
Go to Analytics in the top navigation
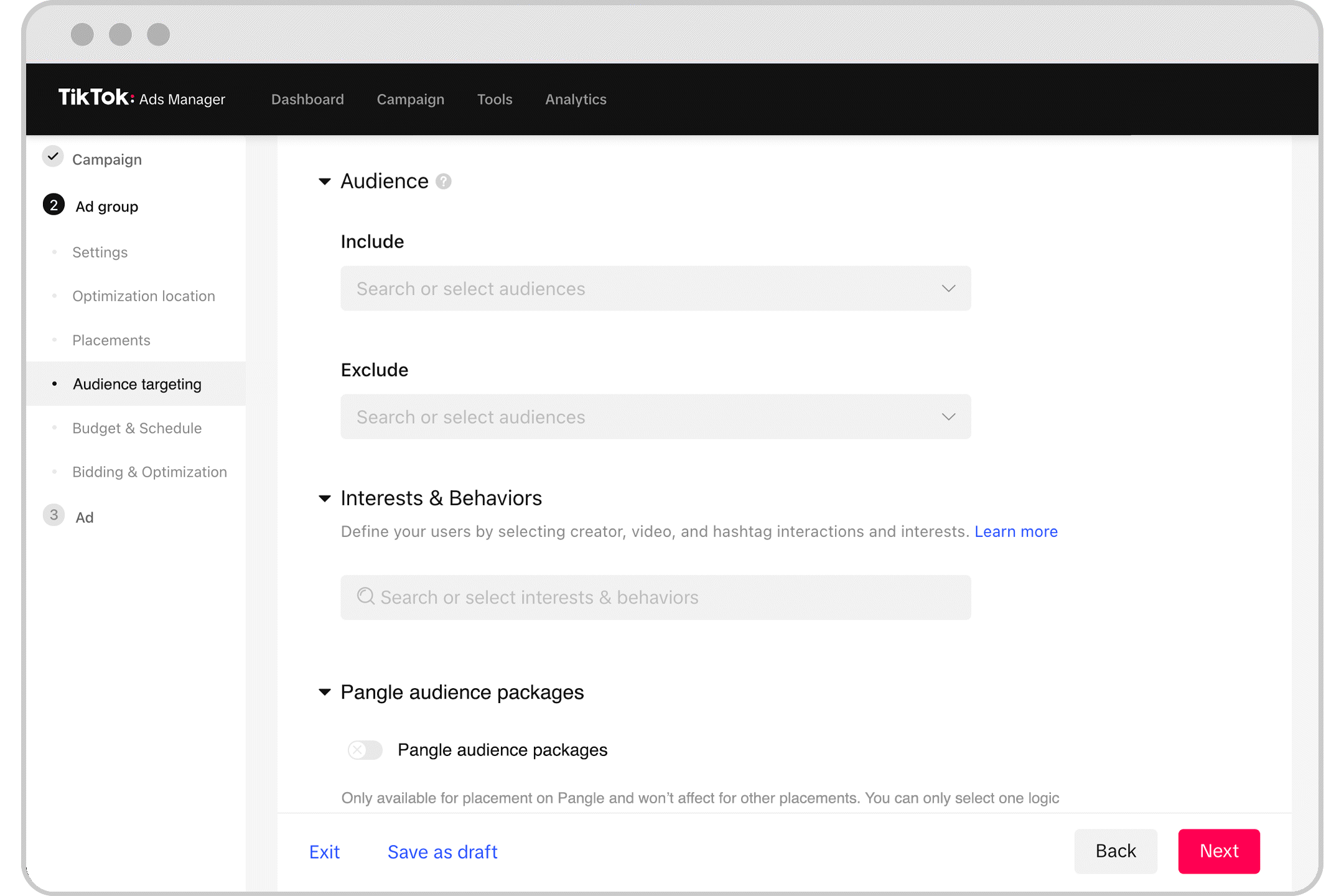(576, 100)
